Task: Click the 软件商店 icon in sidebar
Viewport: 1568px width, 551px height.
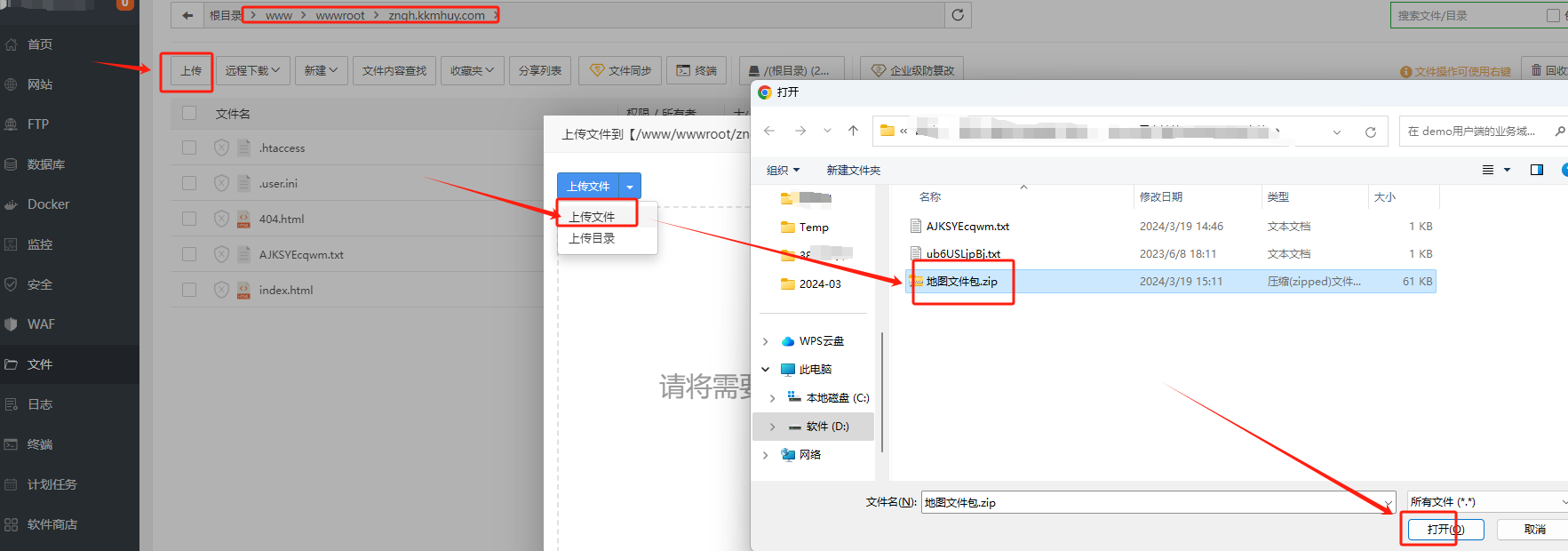Action: [x=11, y=524]
